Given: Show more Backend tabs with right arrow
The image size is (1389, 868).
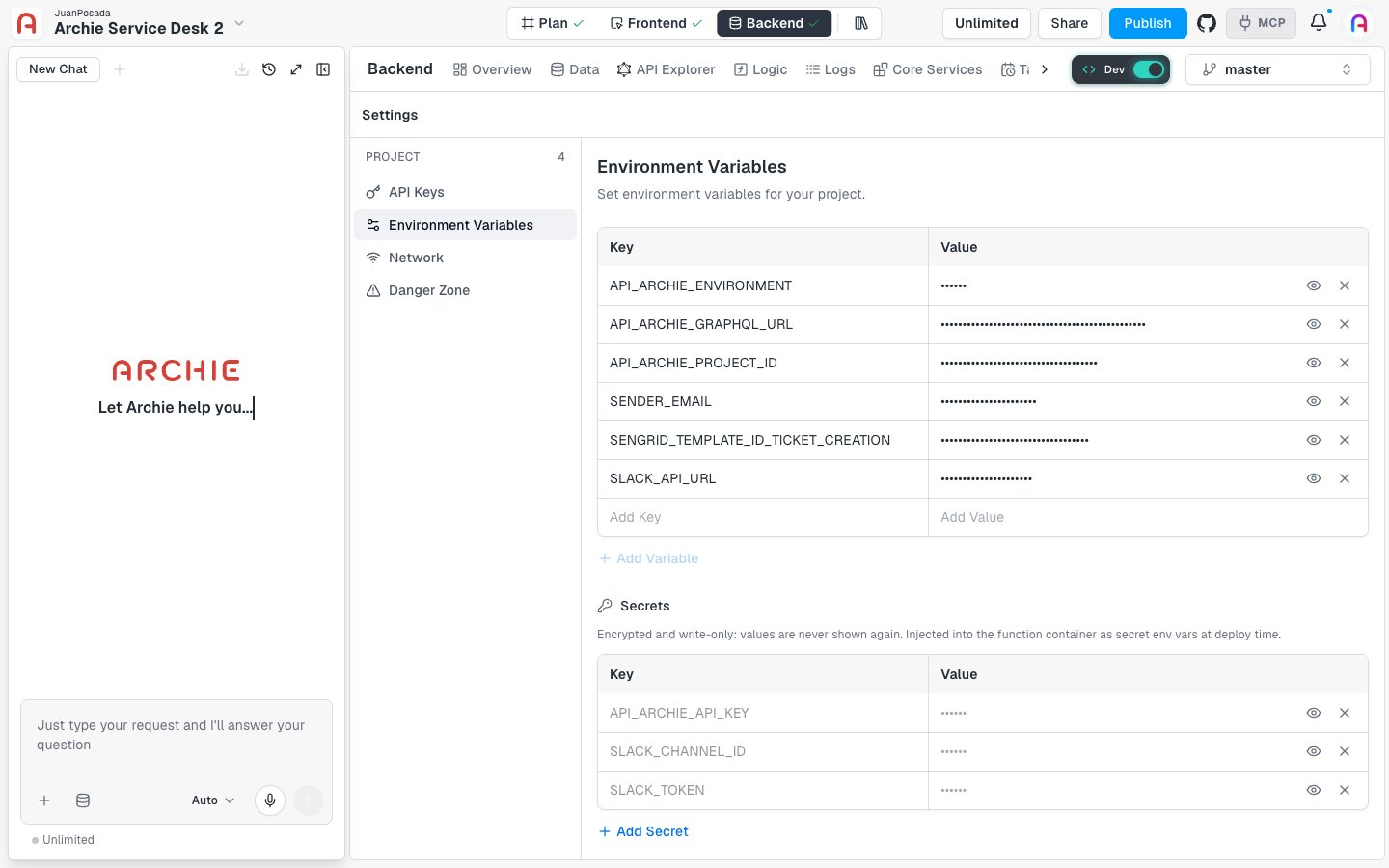Looking at the screenshot, I should click(x=1045, y=69).
